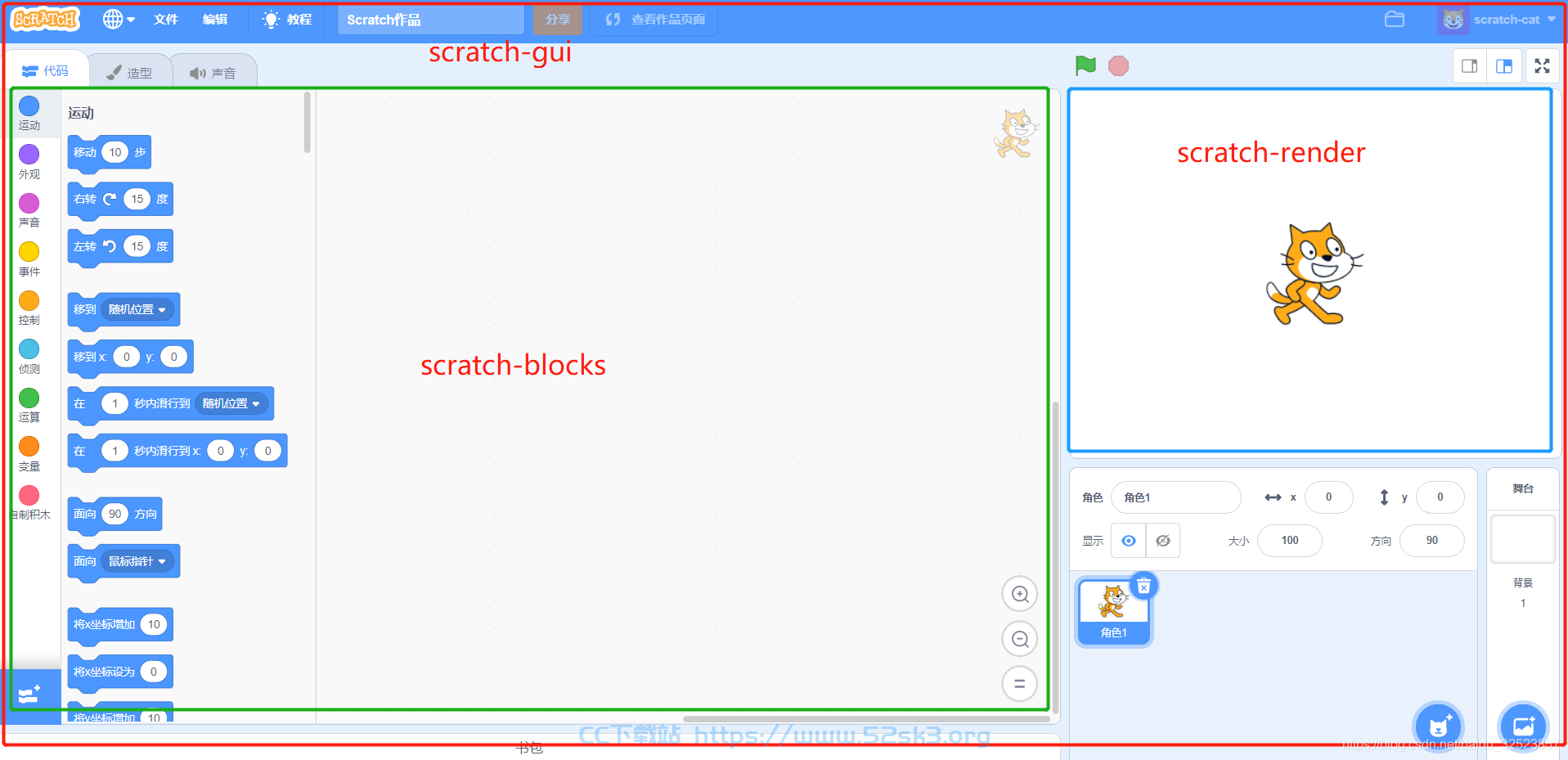
Task: Select the 事件 yellow category
Action: [29, 259]
